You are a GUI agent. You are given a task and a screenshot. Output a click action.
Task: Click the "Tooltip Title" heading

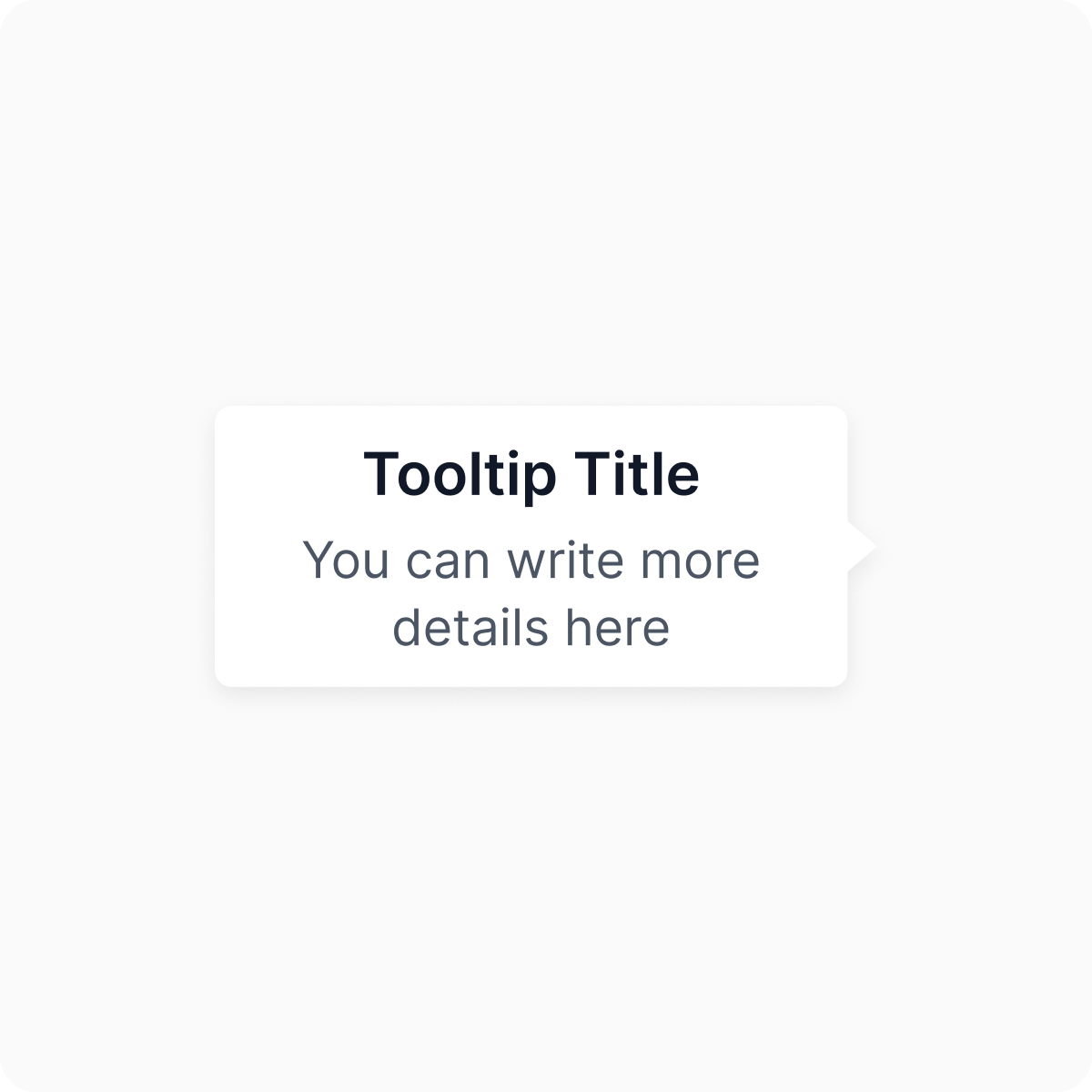click(531, 474)
